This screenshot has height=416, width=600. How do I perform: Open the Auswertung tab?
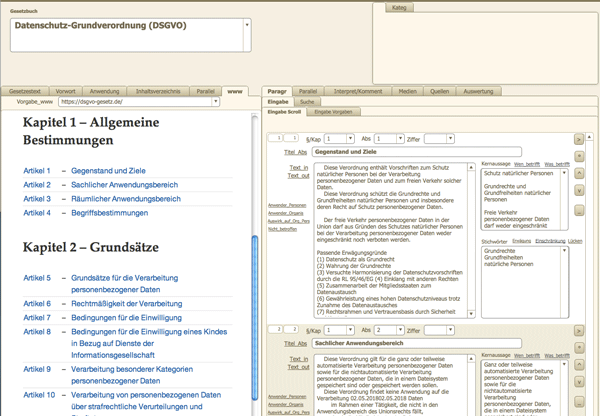[479, 91]
